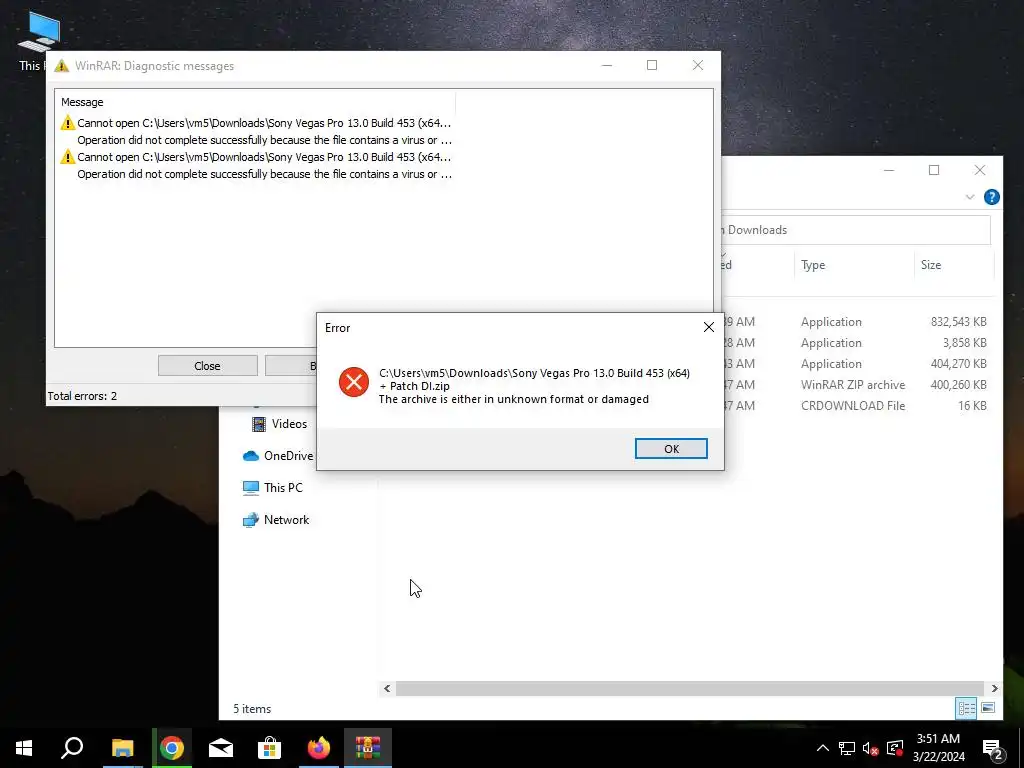Screen dimensions: 1024x768
Task: Click WinRAR icon in taskbar
Action: coord(368,748)
